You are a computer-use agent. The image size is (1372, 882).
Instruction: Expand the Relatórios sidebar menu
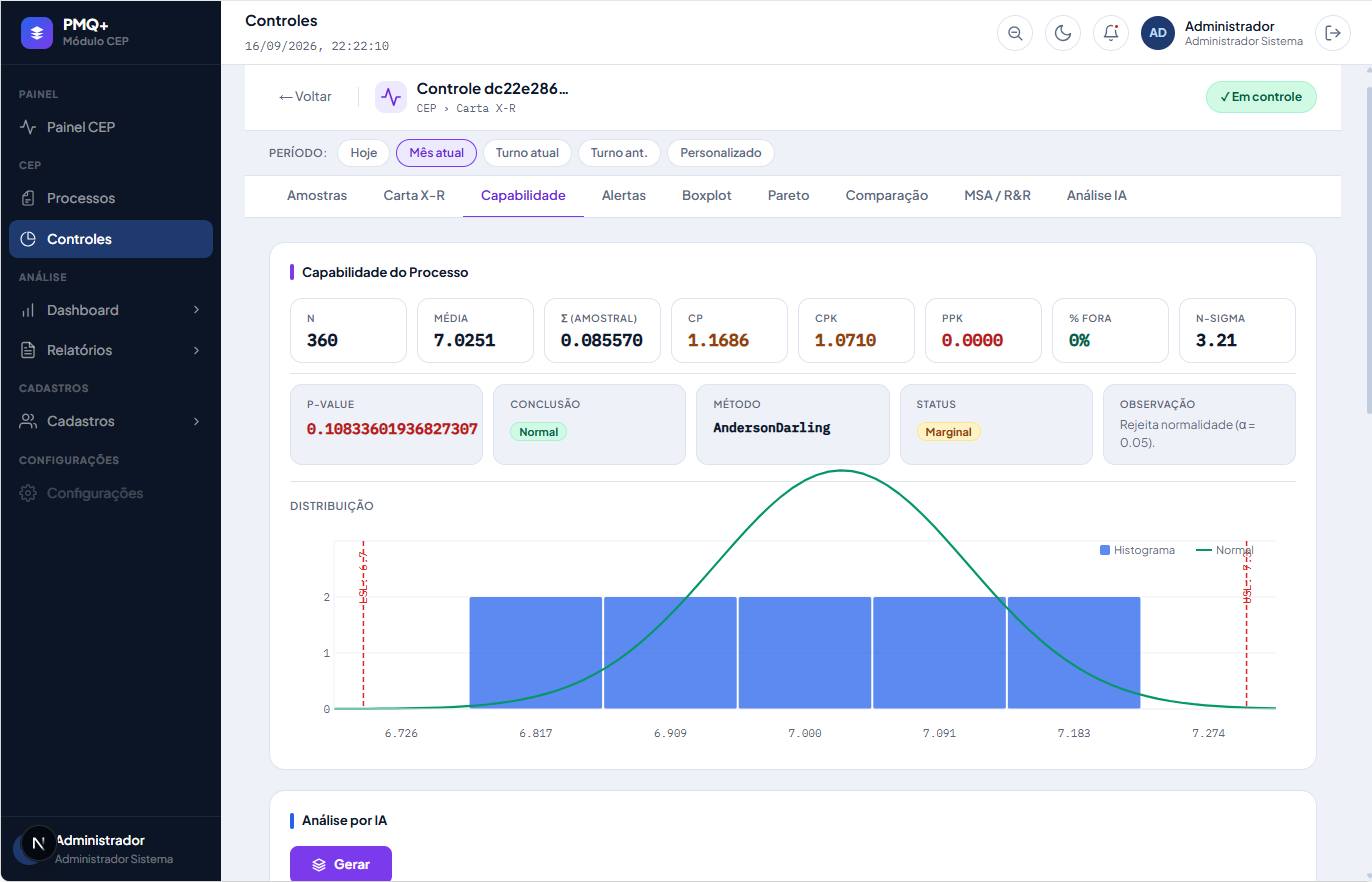point(111,350)
